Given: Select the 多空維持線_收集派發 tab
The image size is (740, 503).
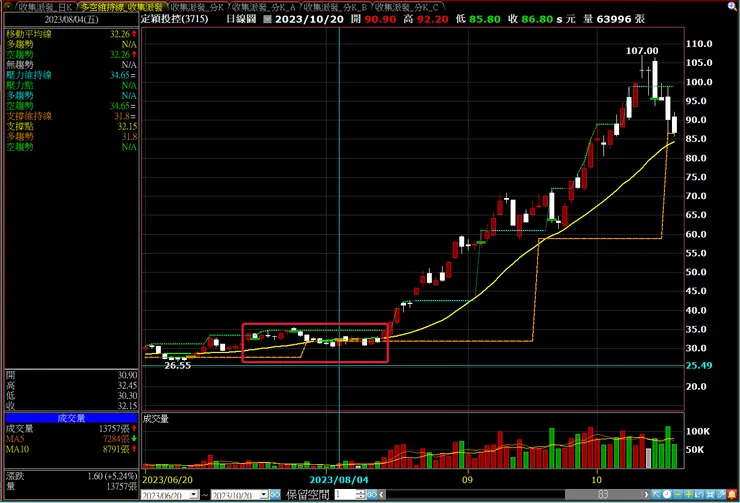Looking at the screenshot, I should tap(121, 7).
